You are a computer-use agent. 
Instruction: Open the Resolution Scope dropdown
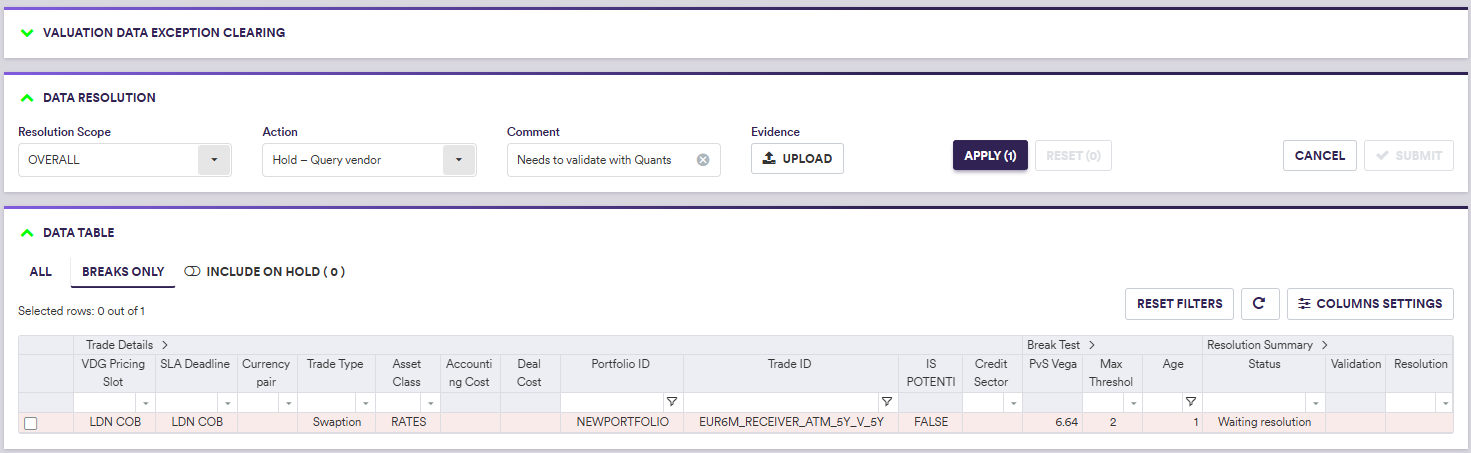click(x=214, y=160)
